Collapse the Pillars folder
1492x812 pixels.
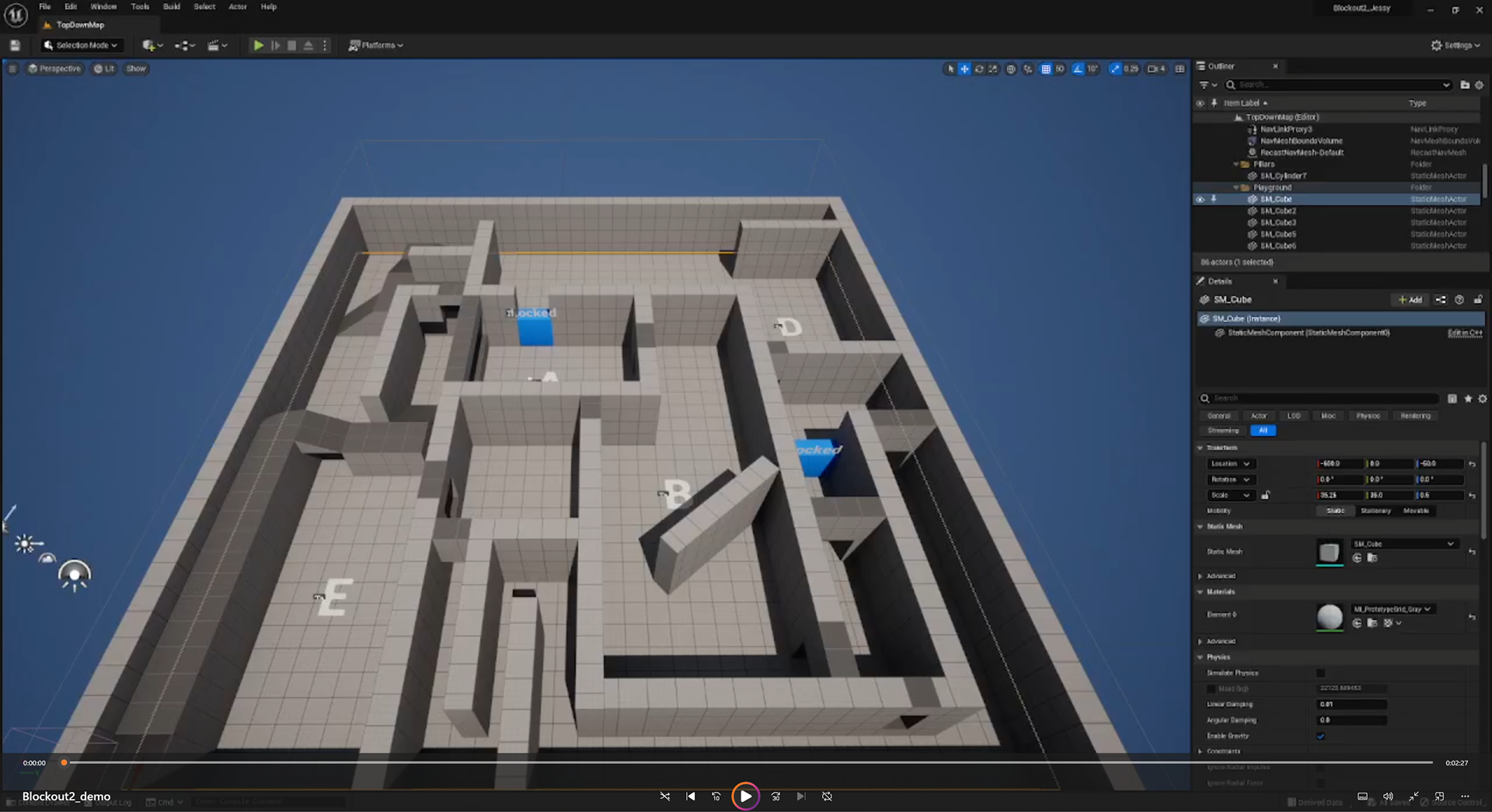coord(1236,165)
